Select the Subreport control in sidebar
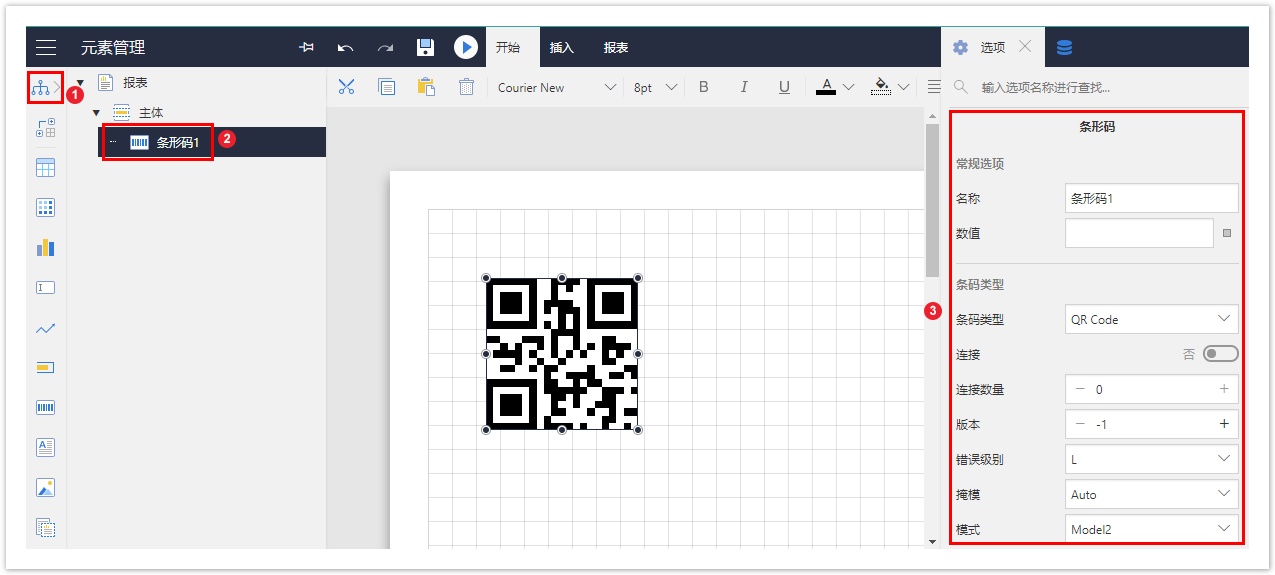Screen dimensions: 1275x575 45,527
